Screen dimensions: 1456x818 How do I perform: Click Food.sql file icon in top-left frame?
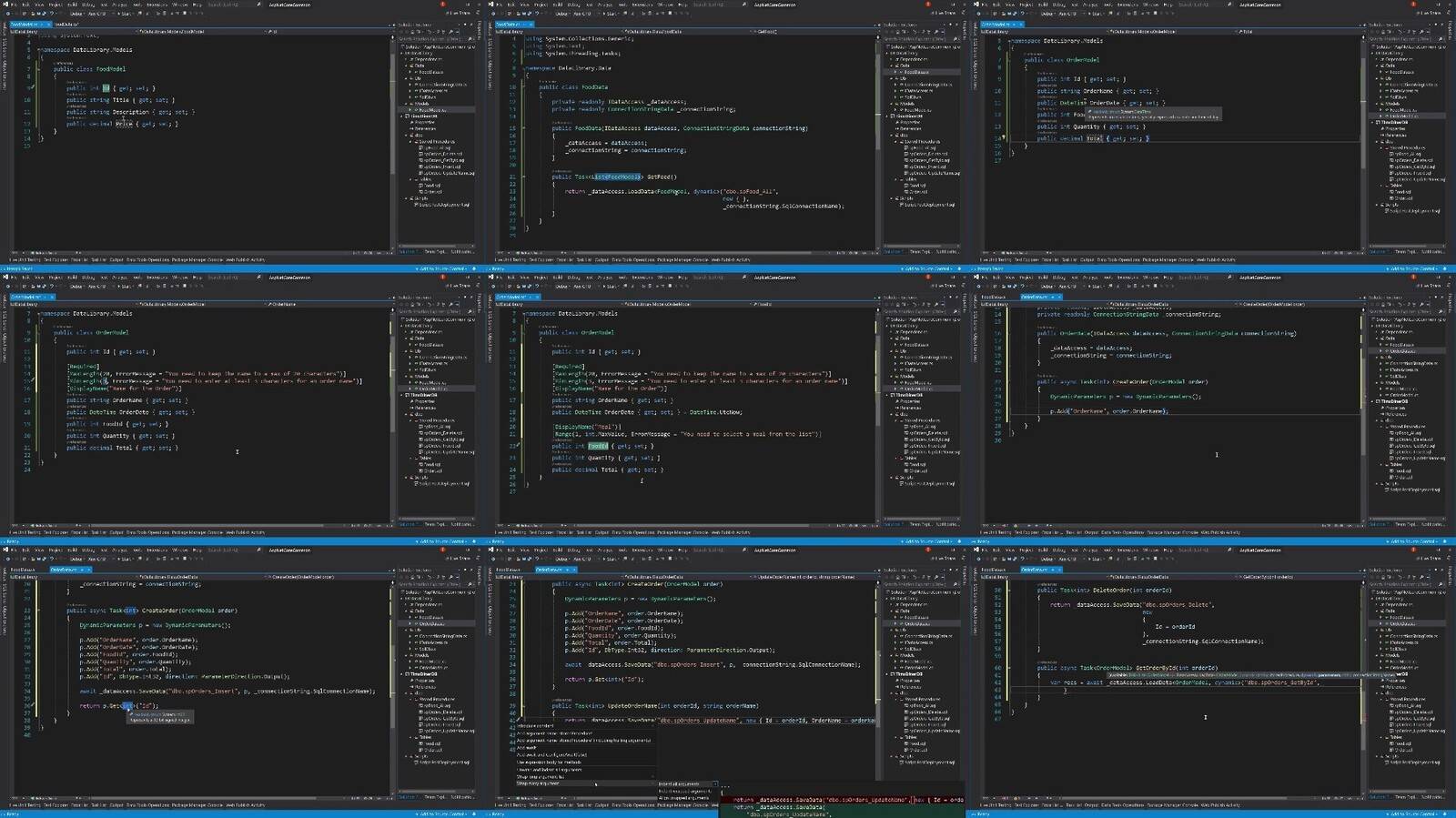click(420, 186)
